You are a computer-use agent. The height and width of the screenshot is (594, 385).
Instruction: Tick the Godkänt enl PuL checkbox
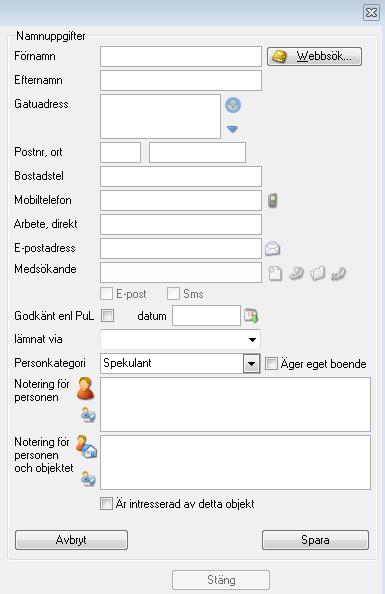pyautogui.click(x=108, y=316)
